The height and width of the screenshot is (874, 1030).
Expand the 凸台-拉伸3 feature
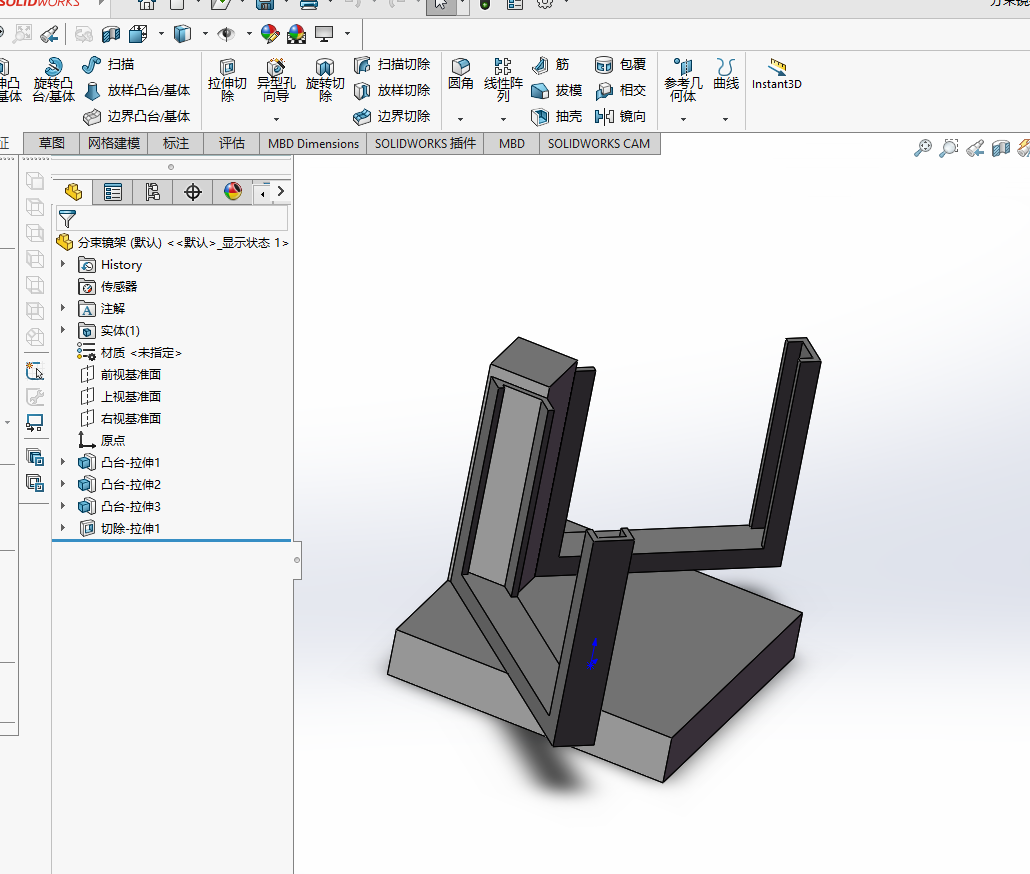[x=63, y=506]
